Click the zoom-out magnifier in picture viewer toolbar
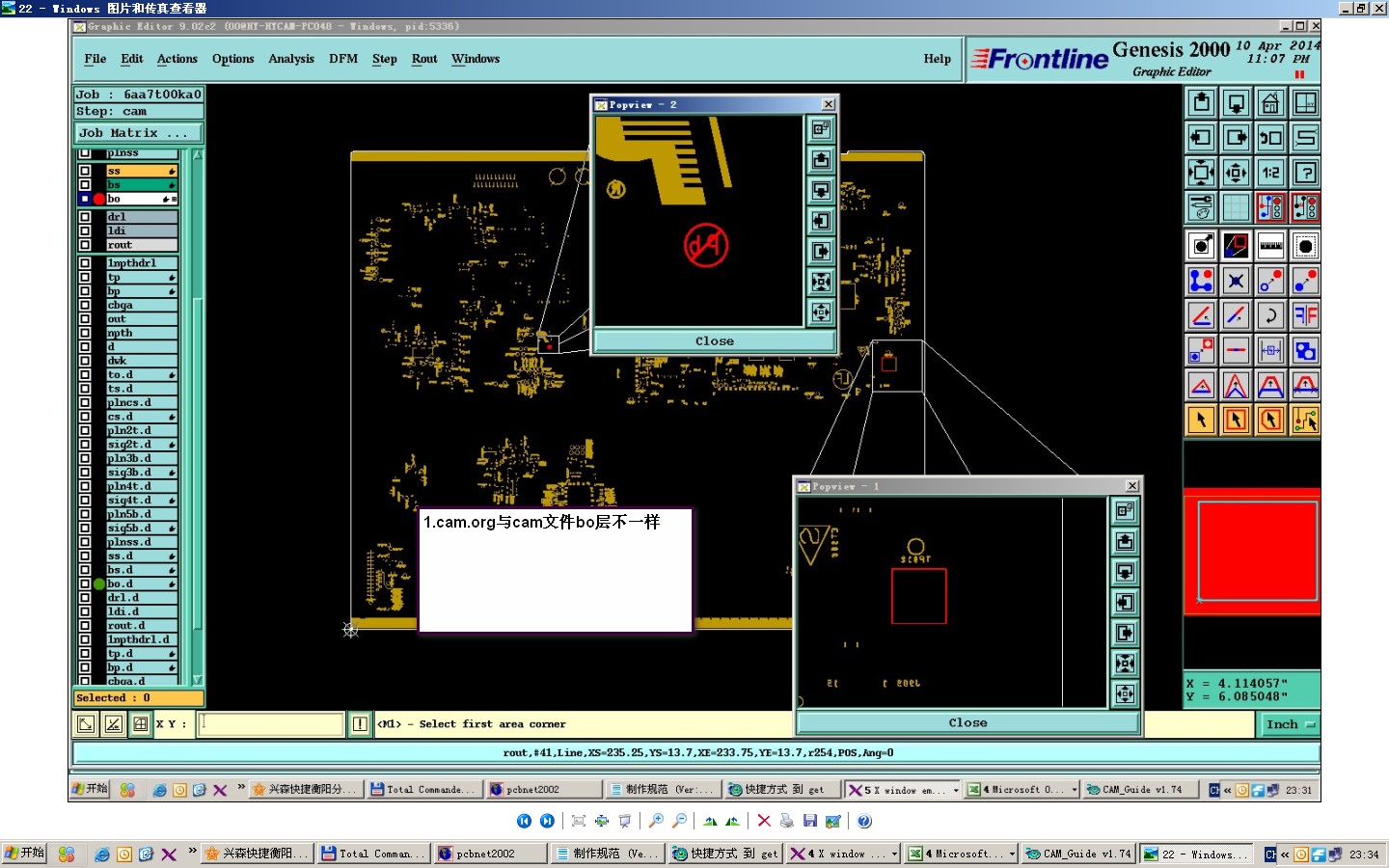 click(x=679, y=821)
